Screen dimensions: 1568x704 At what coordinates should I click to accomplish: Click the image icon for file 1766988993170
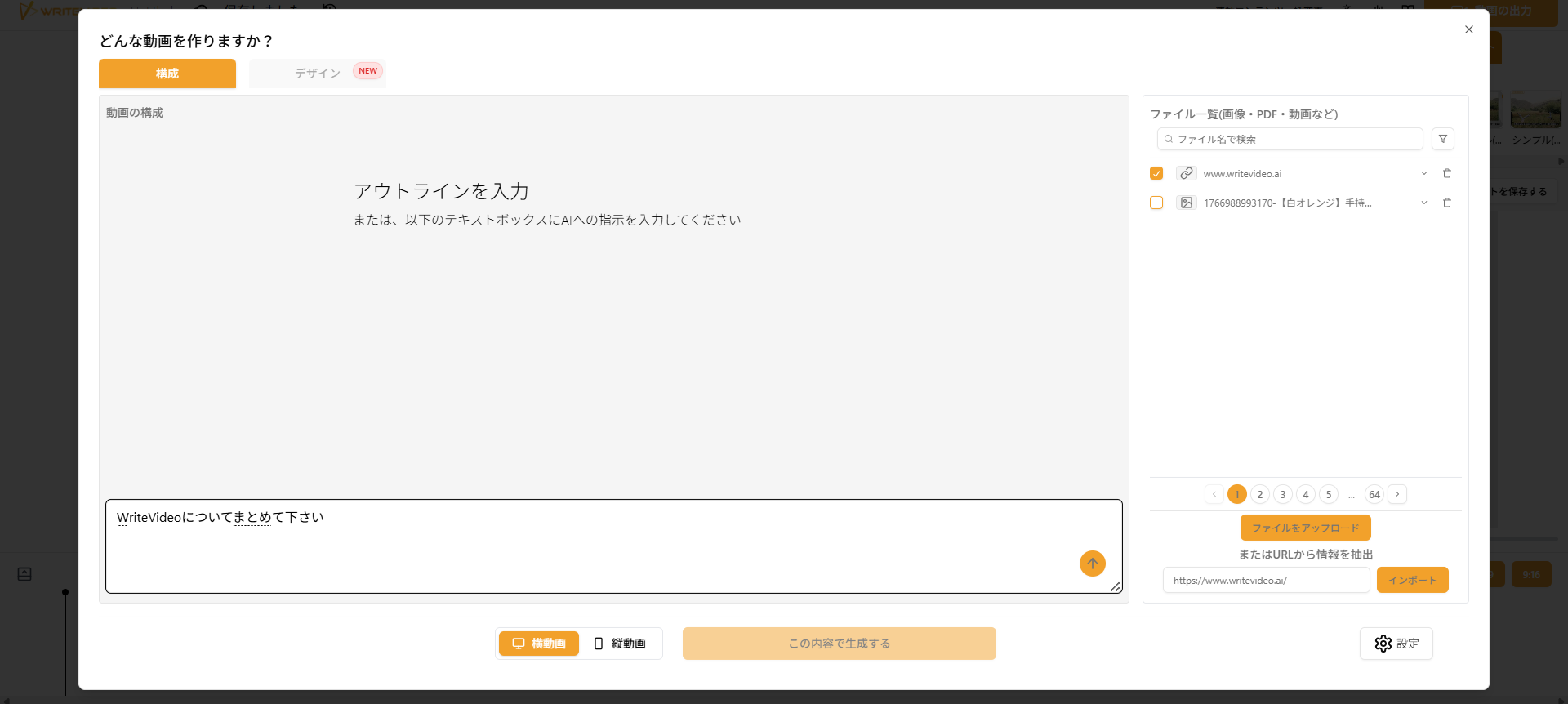1187,203
